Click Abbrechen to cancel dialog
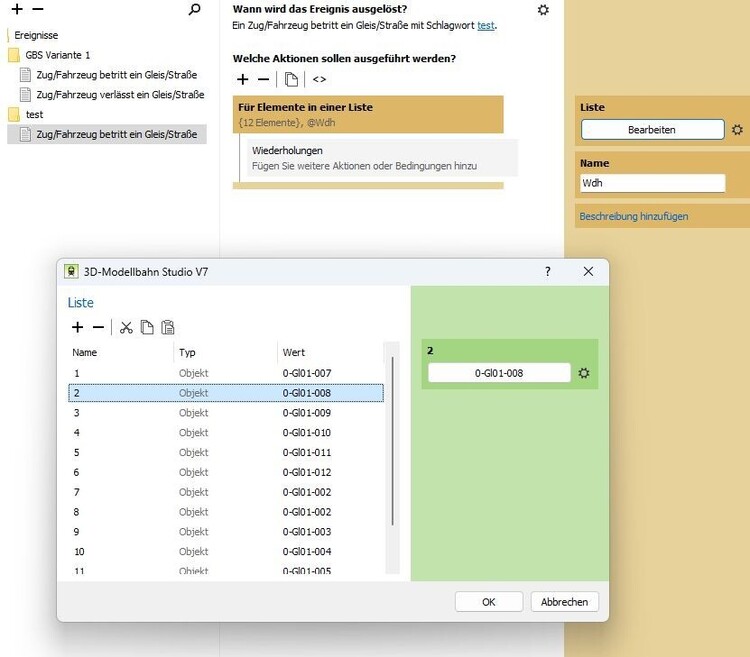750x657 pixels. point(564,602)
